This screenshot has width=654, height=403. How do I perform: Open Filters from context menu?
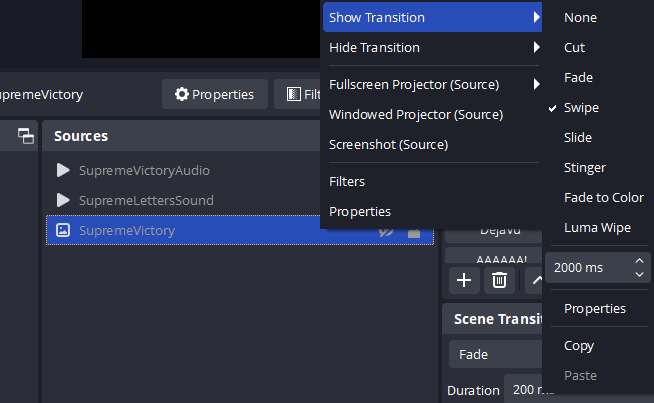point(432,182)
